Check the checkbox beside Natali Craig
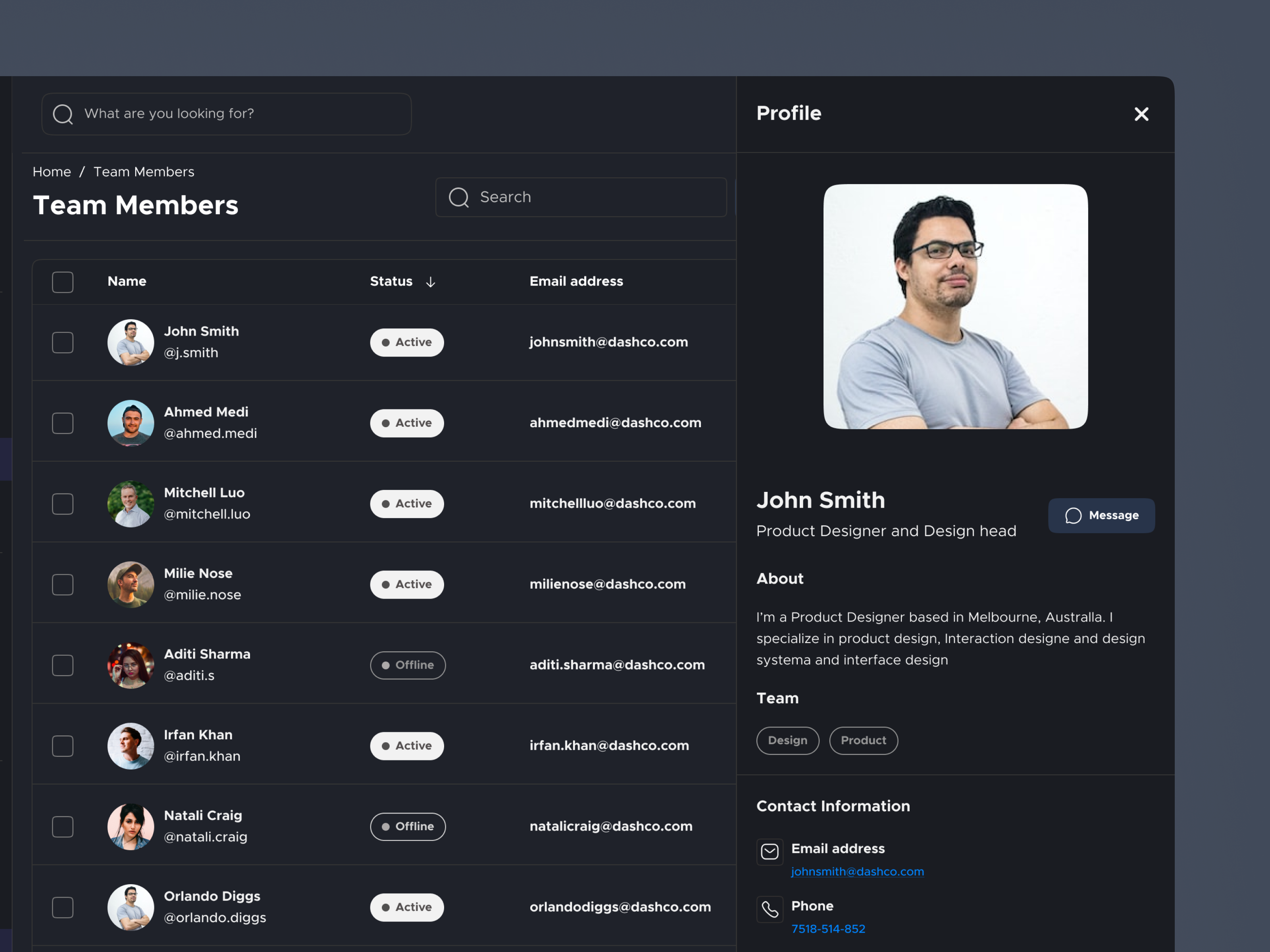This screenshot has width=1270, height=952. [x=63, y=826]
